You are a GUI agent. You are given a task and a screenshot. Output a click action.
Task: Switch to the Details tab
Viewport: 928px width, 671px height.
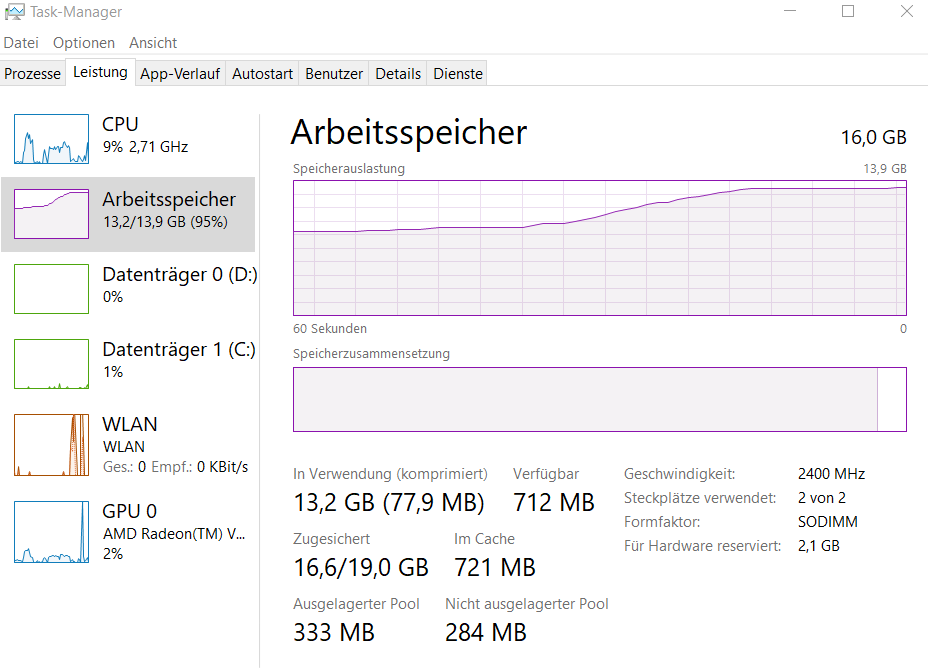(x=398, y=74)
